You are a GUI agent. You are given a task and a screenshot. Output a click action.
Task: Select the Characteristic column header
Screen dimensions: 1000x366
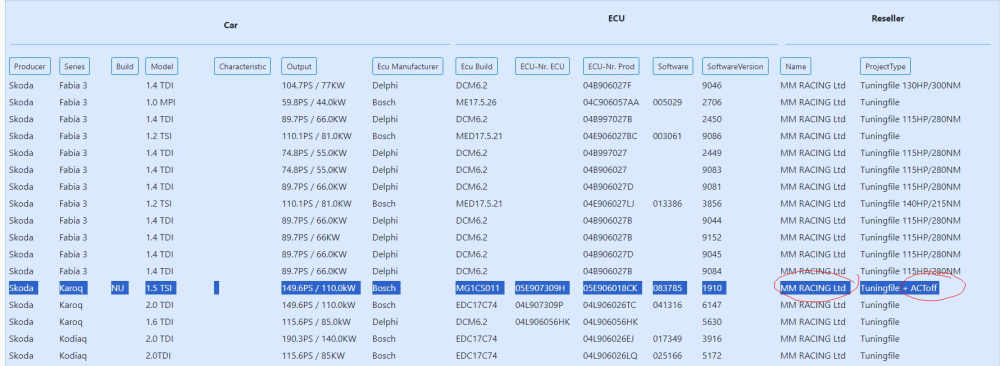(242, 66)
